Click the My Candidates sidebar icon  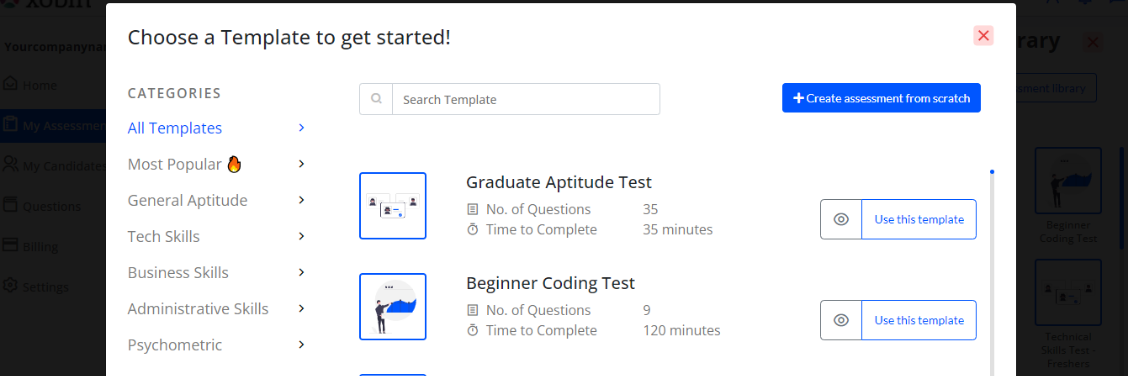pos(10,165)
